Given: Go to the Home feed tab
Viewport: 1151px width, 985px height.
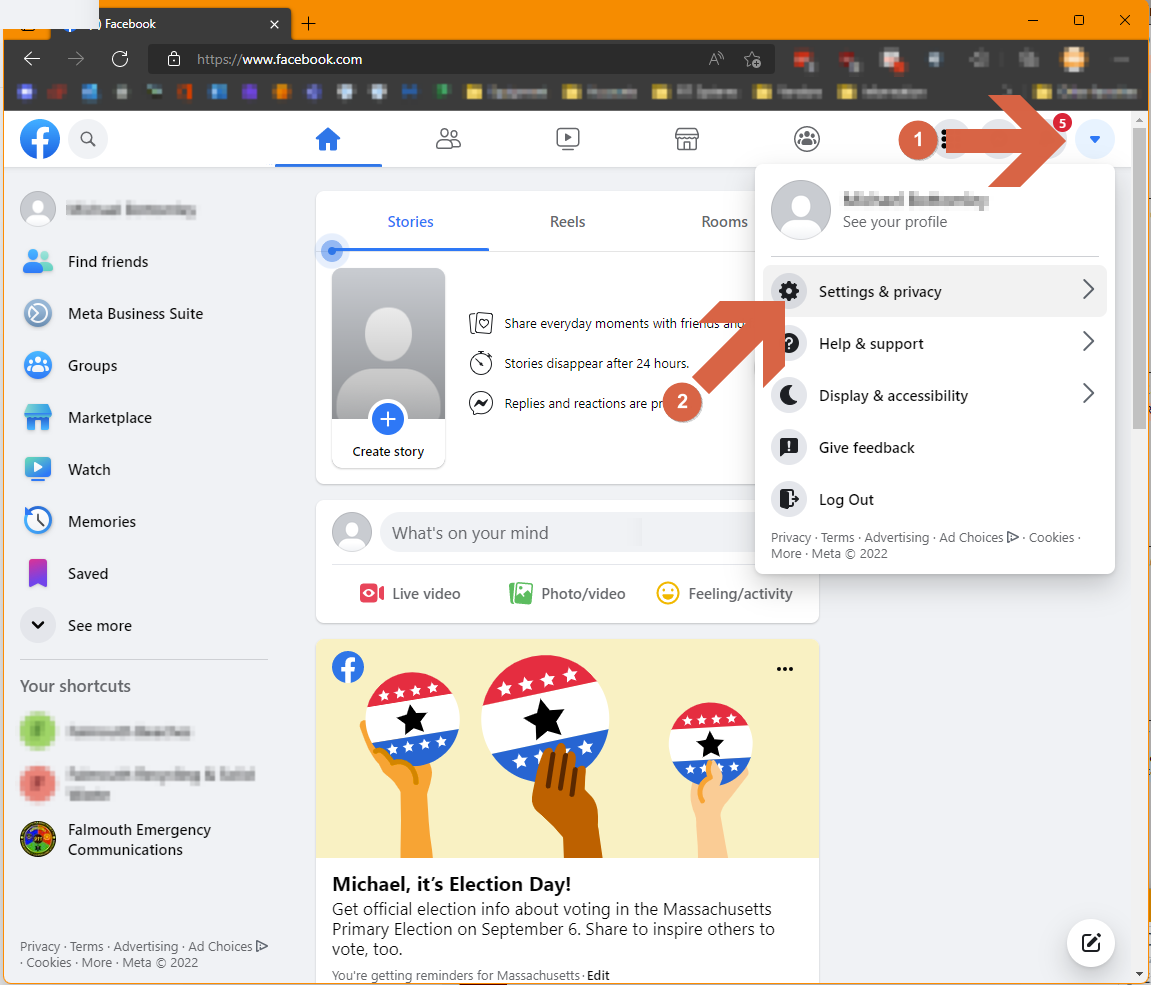Looking at the screenshot, I should click(328, 139).
